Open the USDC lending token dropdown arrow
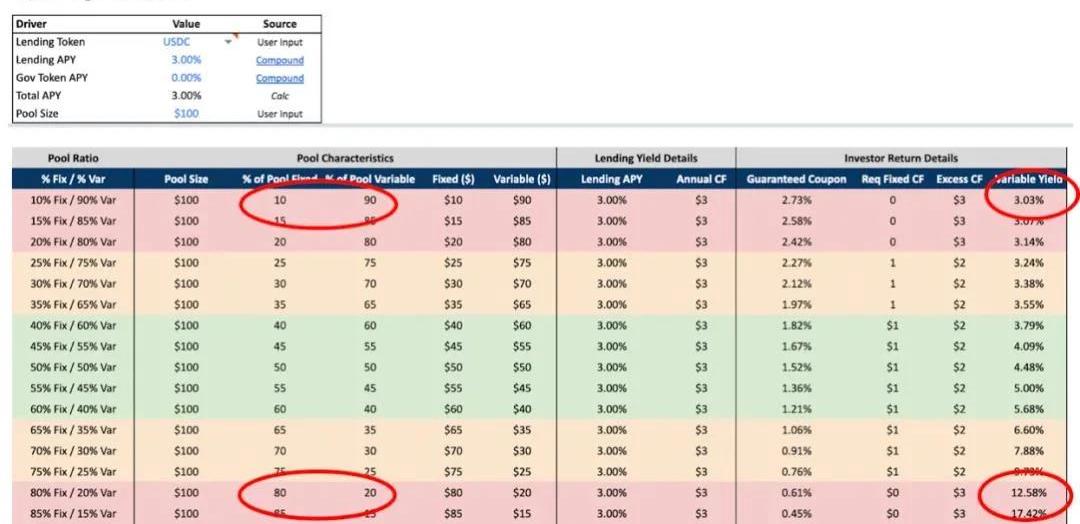Screen dimensions: 1080x524 coord(228,42)
